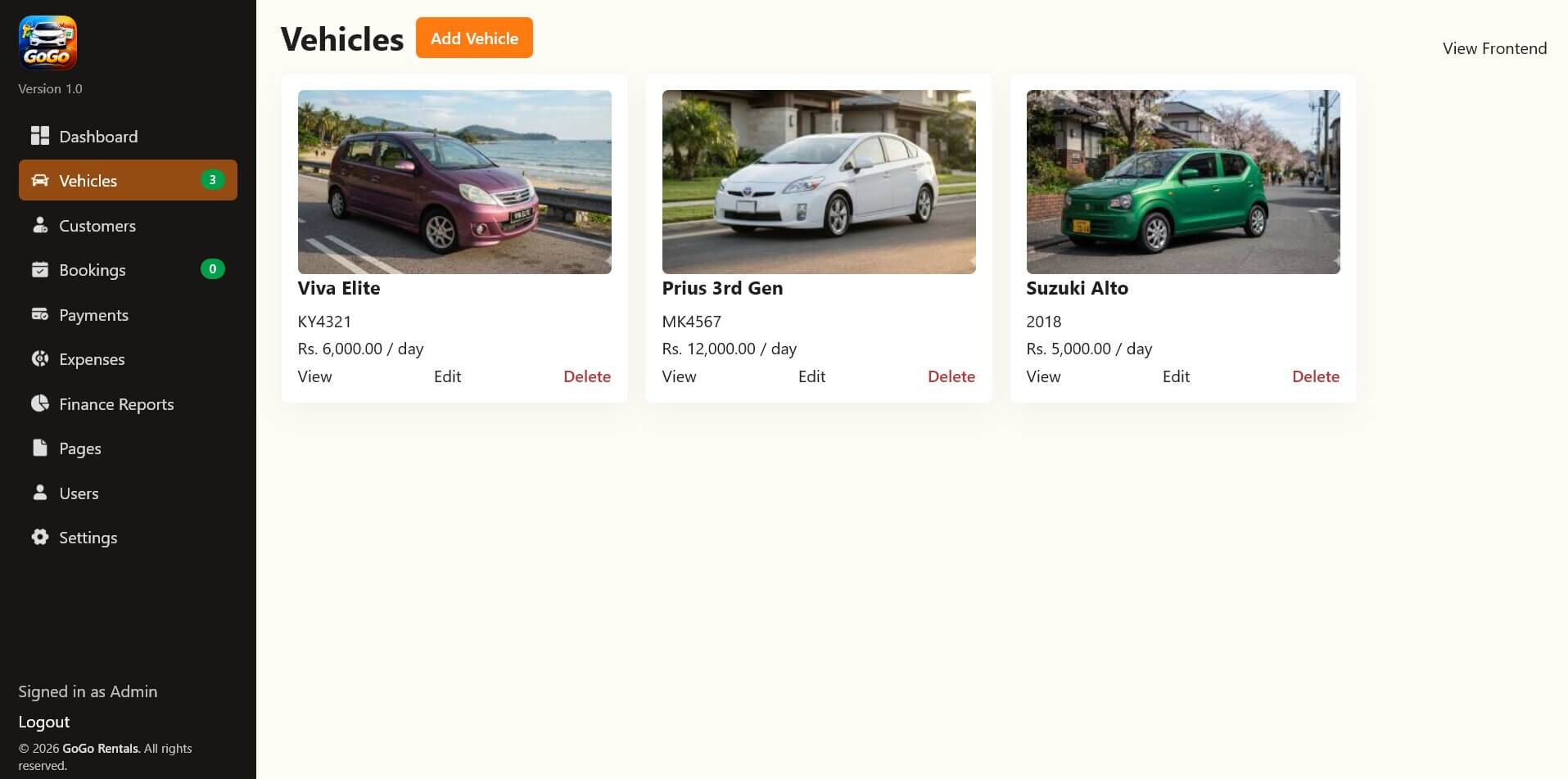The image size is (1568, 779).
Task: Click the Suzuki Alto title text
Action: 1077,288
